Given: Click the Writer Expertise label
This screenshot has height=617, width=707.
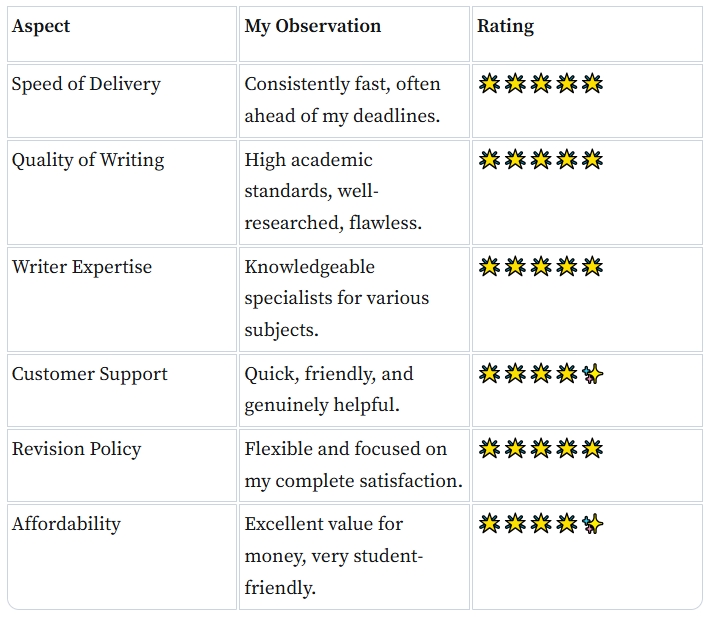Looking at the screenshot, I should click(x=82, y=267).
